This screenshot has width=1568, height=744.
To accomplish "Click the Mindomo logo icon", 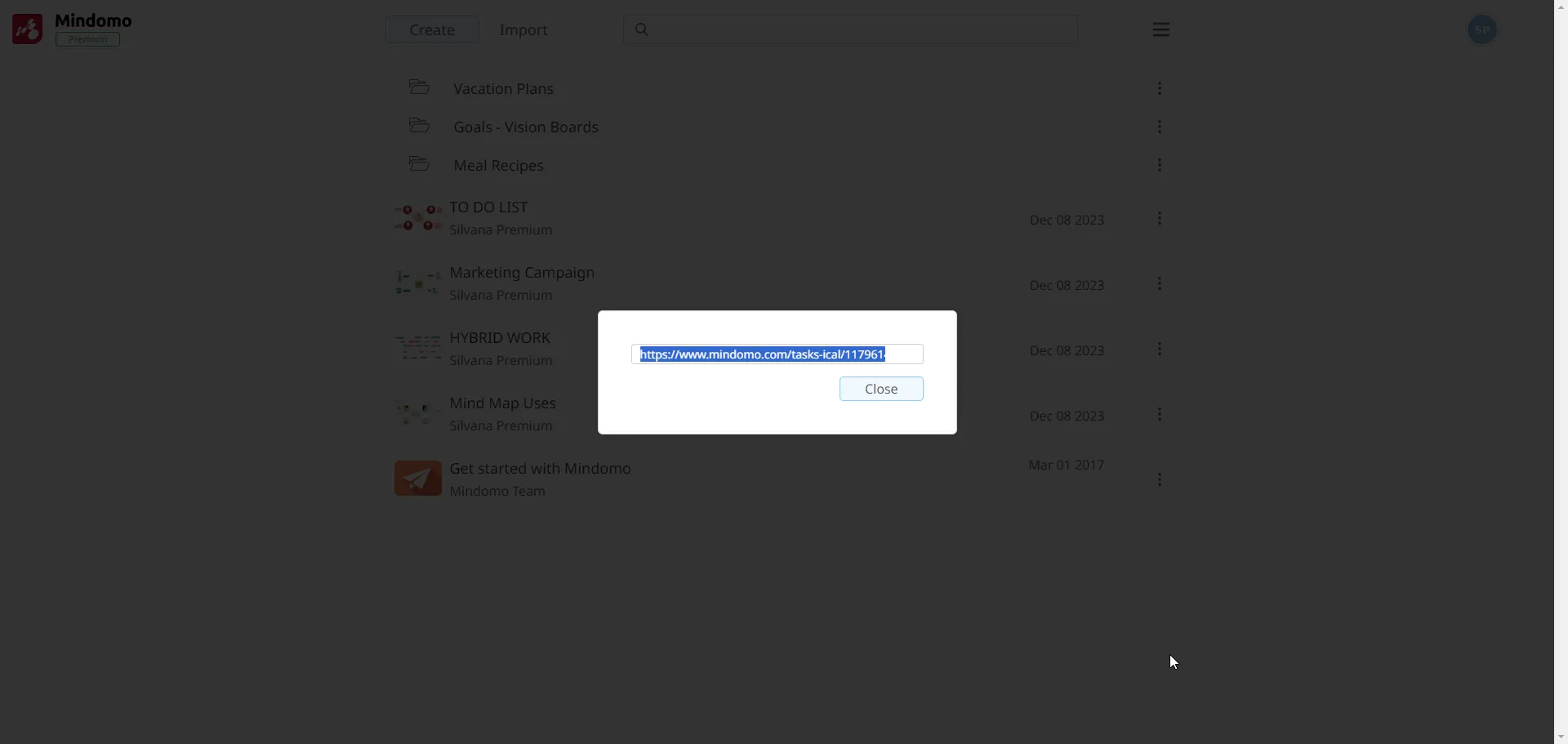I will pos(27,29).
